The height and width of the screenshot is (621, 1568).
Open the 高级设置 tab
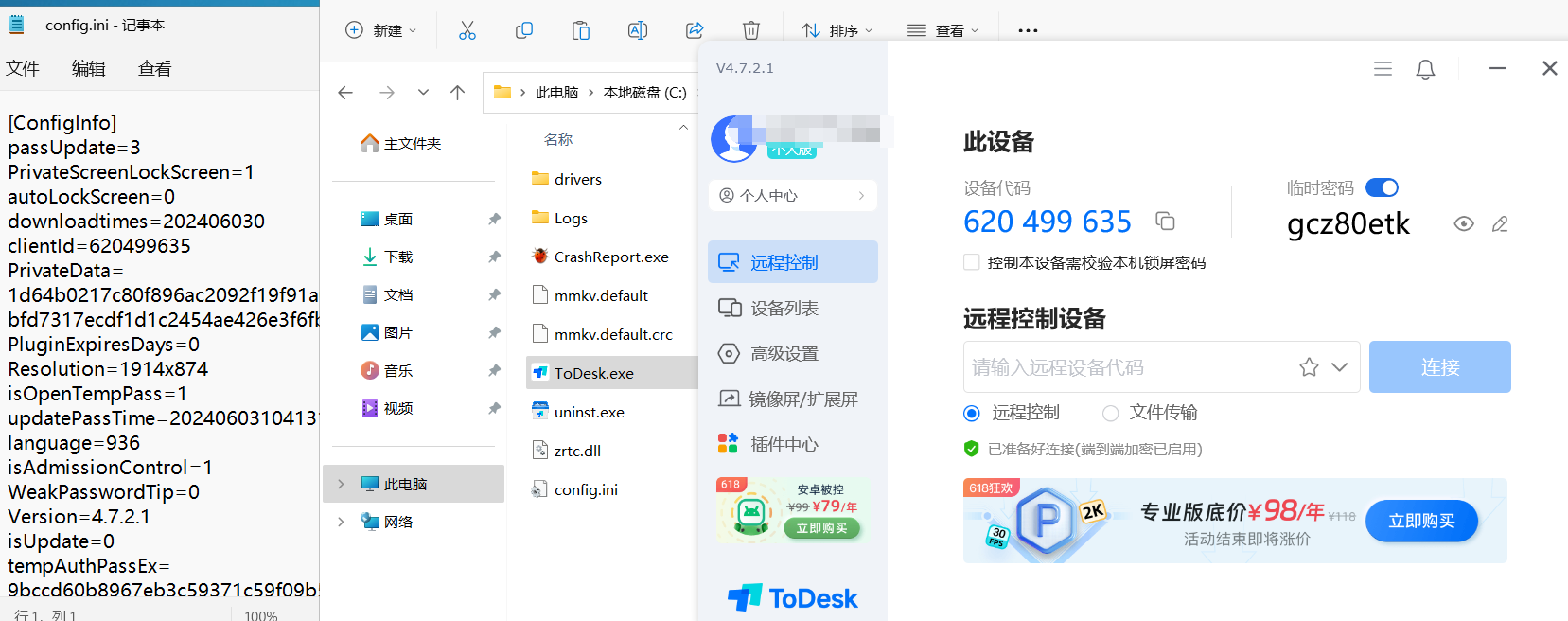793,353
